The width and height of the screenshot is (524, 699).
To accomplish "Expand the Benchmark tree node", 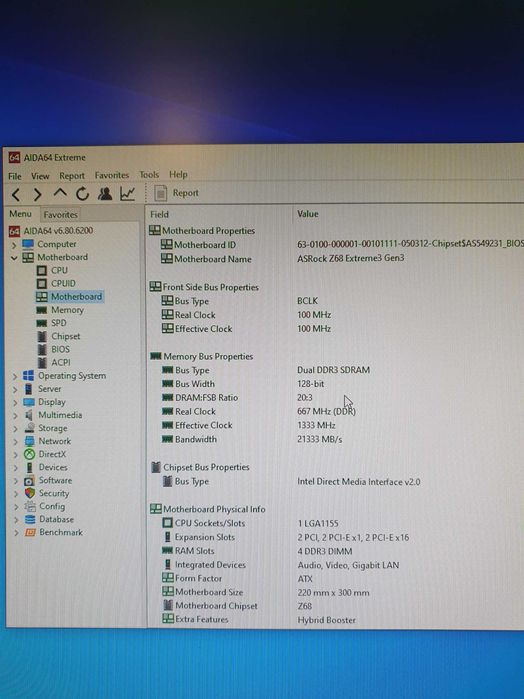I will (17, 533).
